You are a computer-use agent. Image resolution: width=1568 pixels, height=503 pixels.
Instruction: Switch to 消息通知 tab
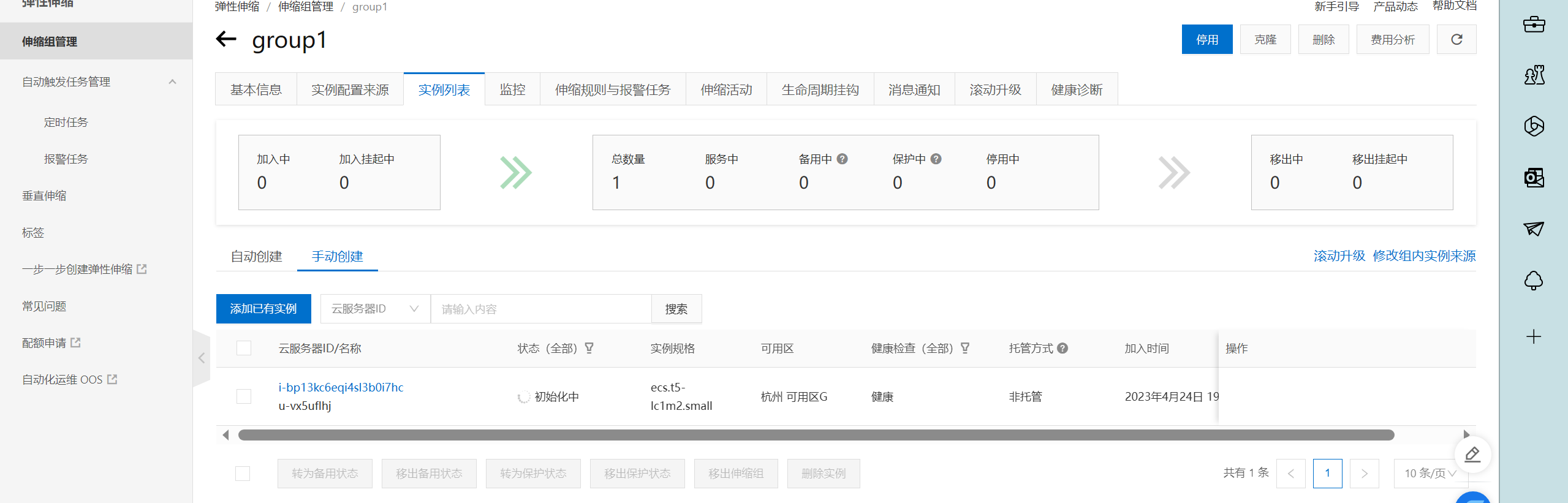pos(914,89)
